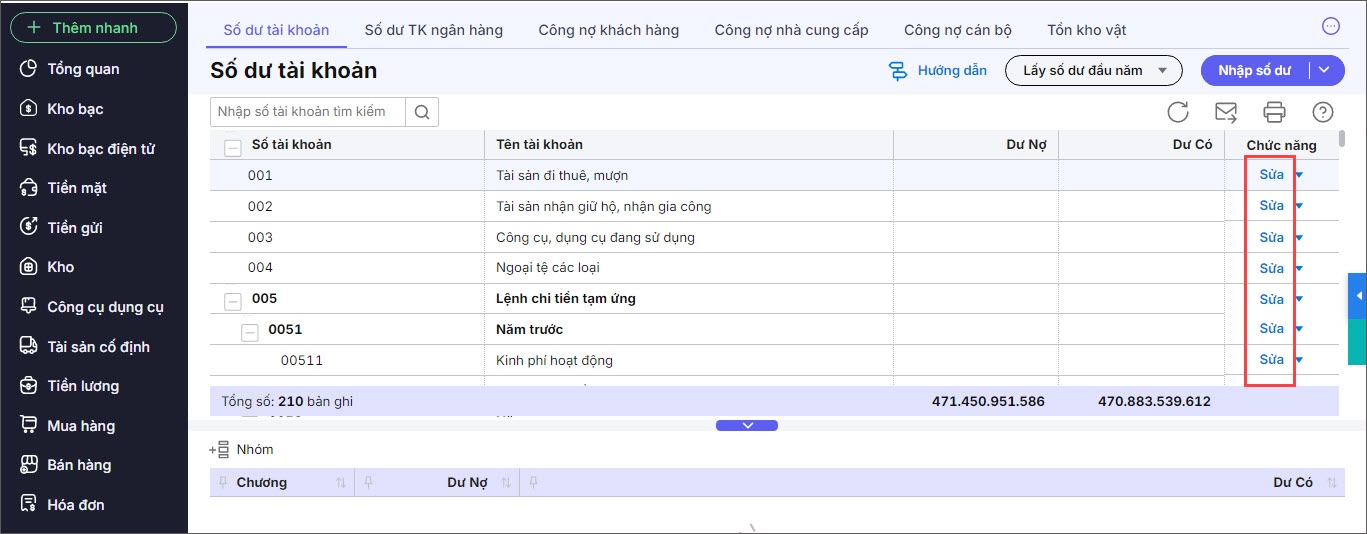The height and width of the screenshot is (534, 1367).
Task: Collapse the 005 account tree row
Action: (x=233, y=300)
